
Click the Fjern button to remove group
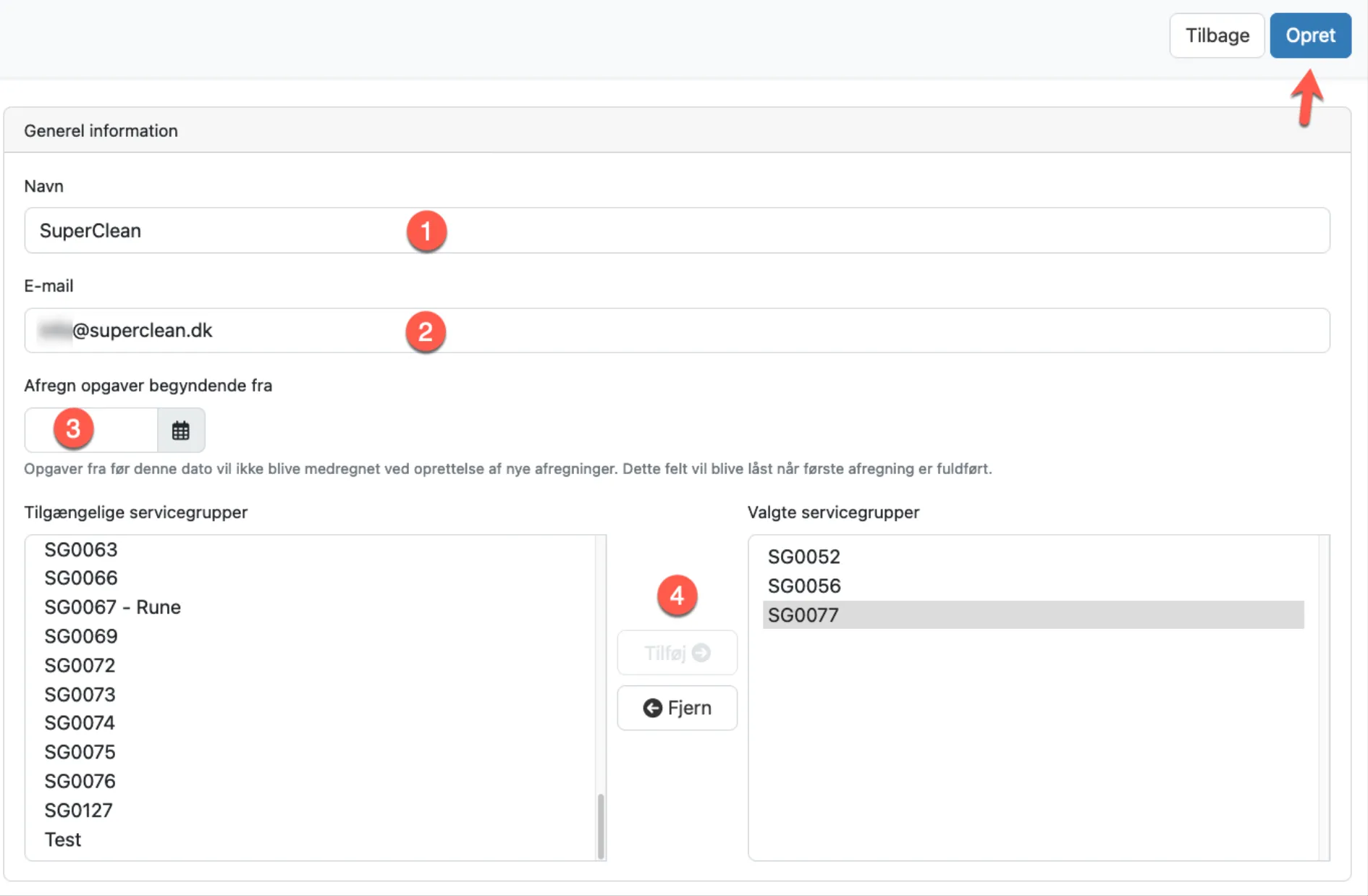click(x=677, y=708)
